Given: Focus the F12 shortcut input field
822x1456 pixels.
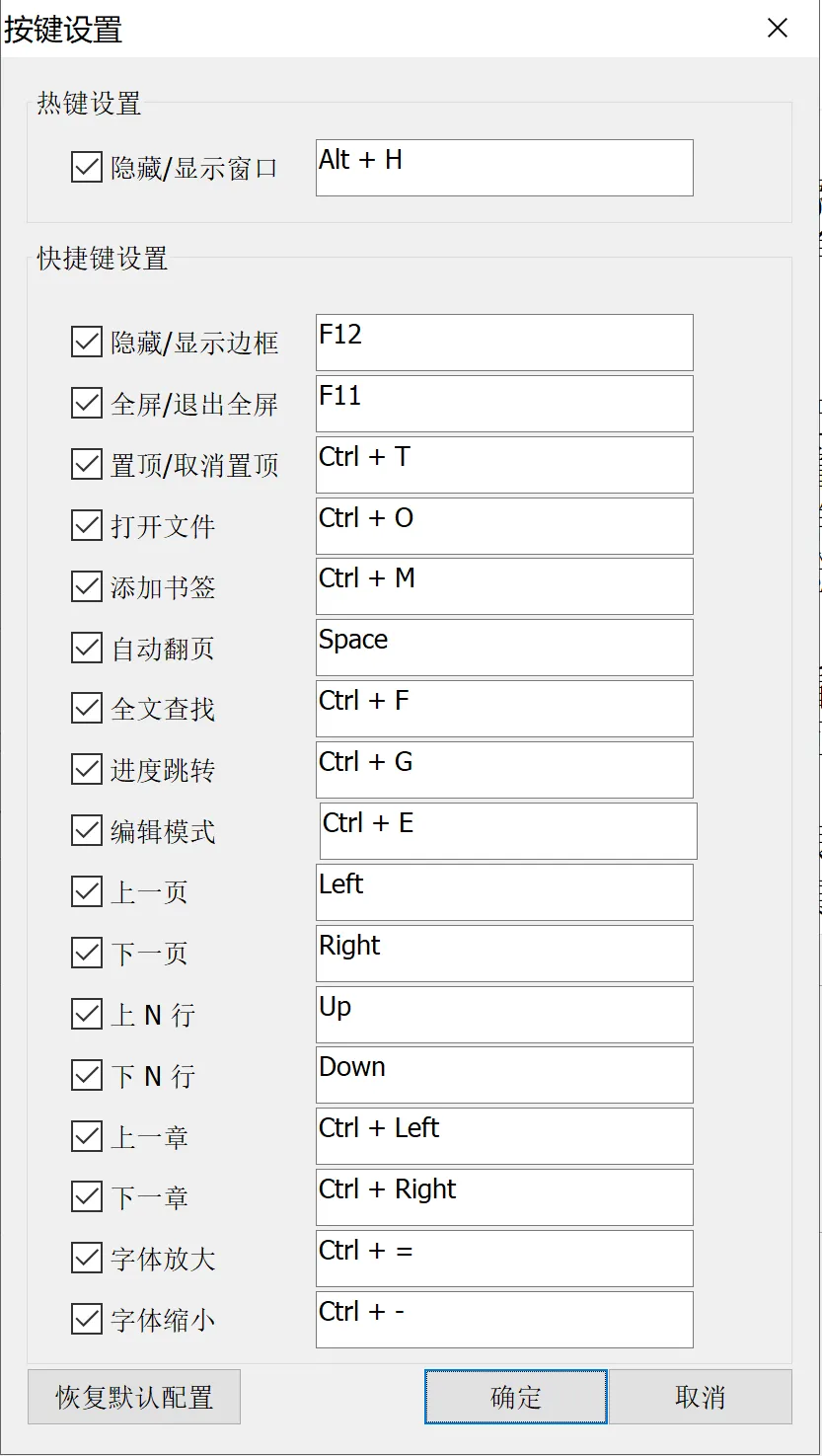Looking at the screenshot, I should click(x=504, y=343).
